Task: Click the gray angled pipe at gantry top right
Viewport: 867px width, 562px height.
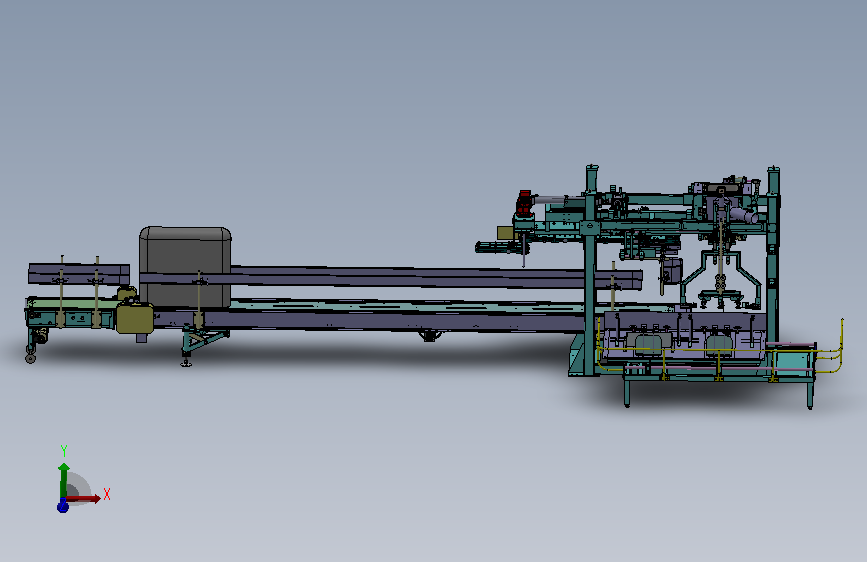Action: (744, 215)
